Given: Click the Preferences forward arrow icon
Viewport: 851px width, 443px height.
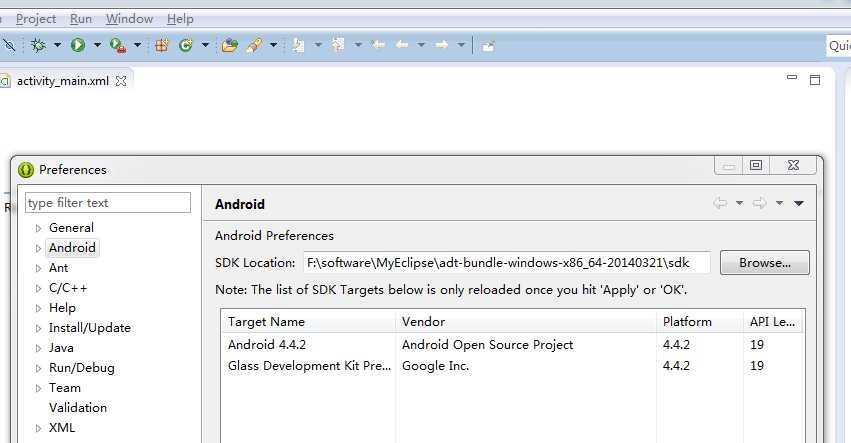Looking at the screenshot, I should pyautogui.click(x=760, y=203).
